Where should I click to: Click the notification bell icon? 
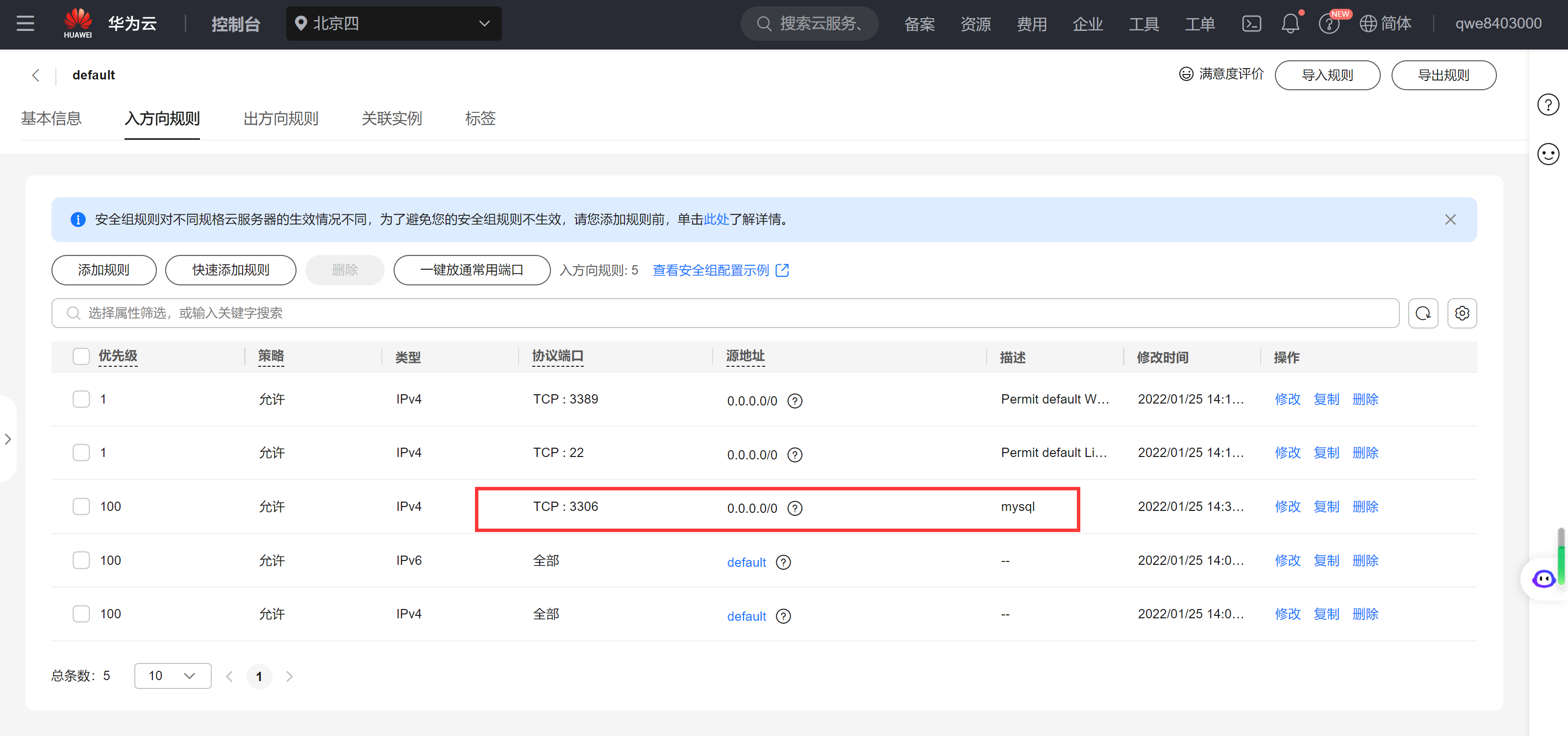click(x=1290, y=24)
